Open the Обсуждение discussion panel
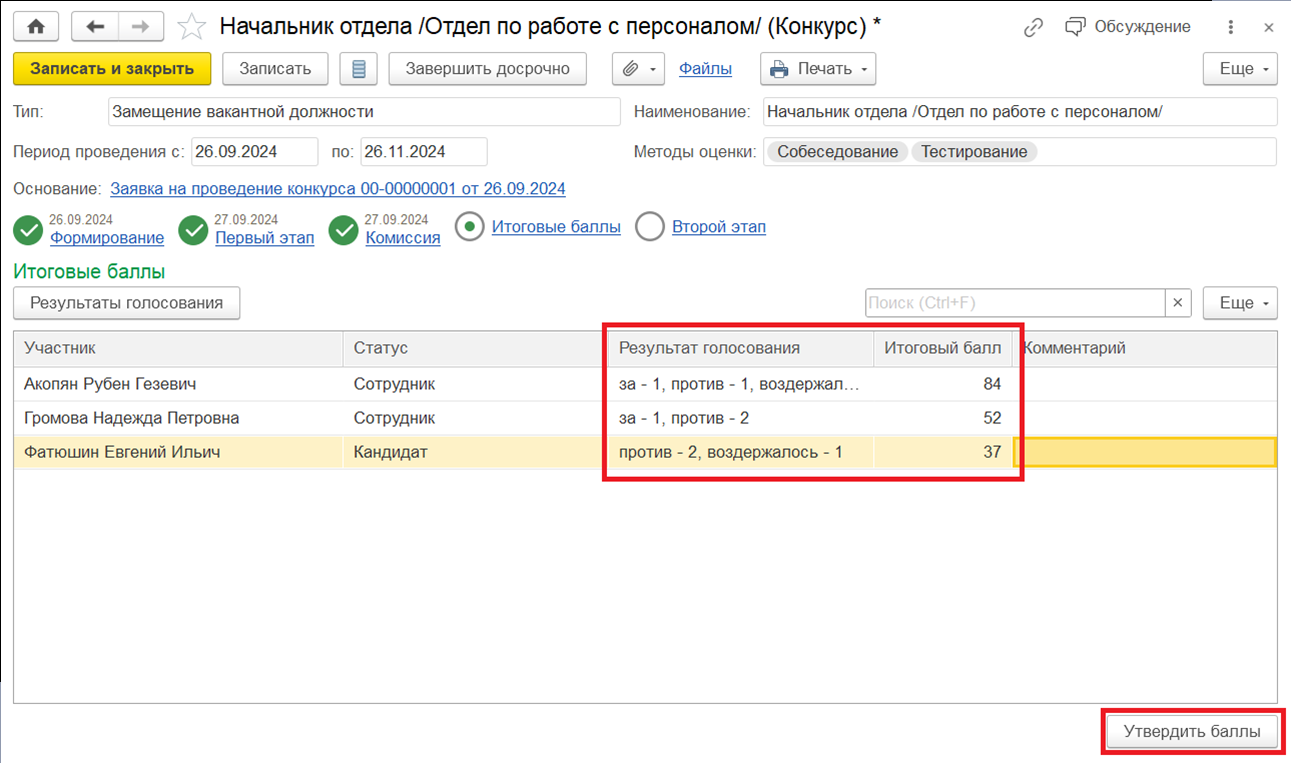Viewport: 1291px width, 763px height. tap(1128, 27)
